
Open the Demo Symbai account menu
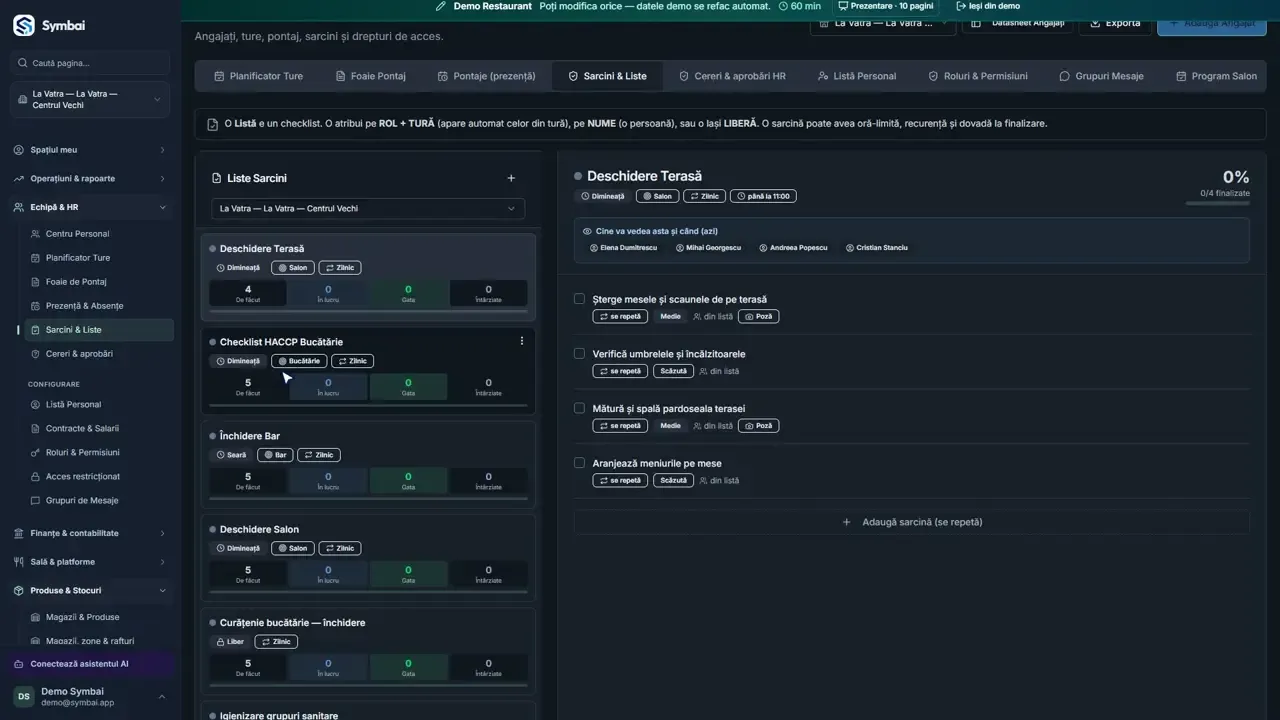tap(91, 697)
